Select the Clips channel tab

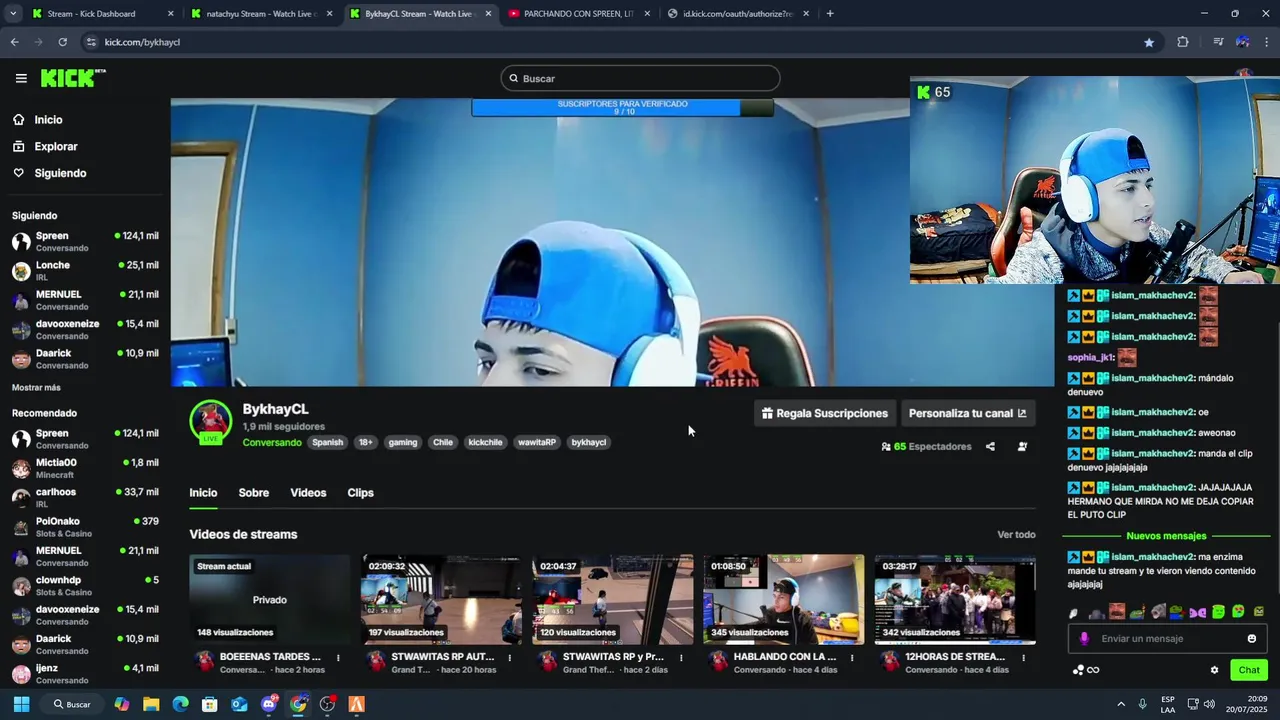[x=360, y=493]
